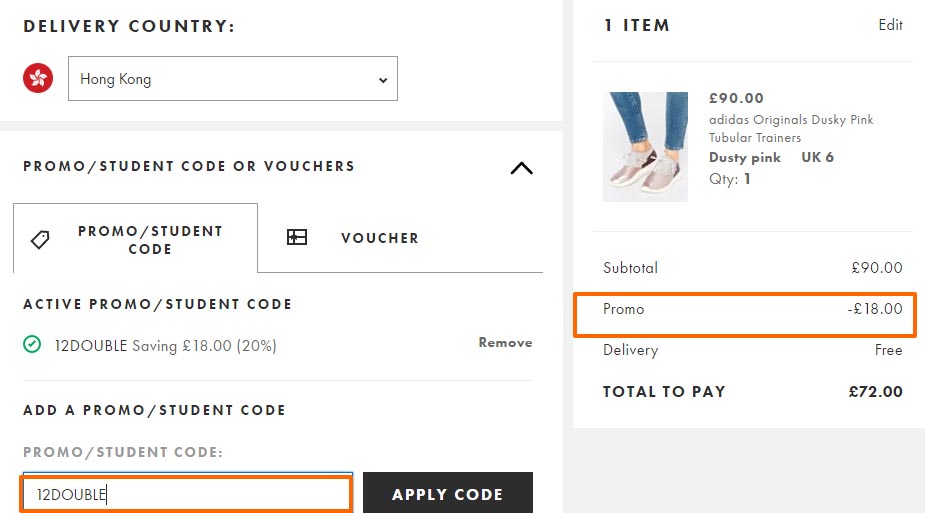
Task: Open the adidas trainers product thumbnail
Action: [645, 147]
